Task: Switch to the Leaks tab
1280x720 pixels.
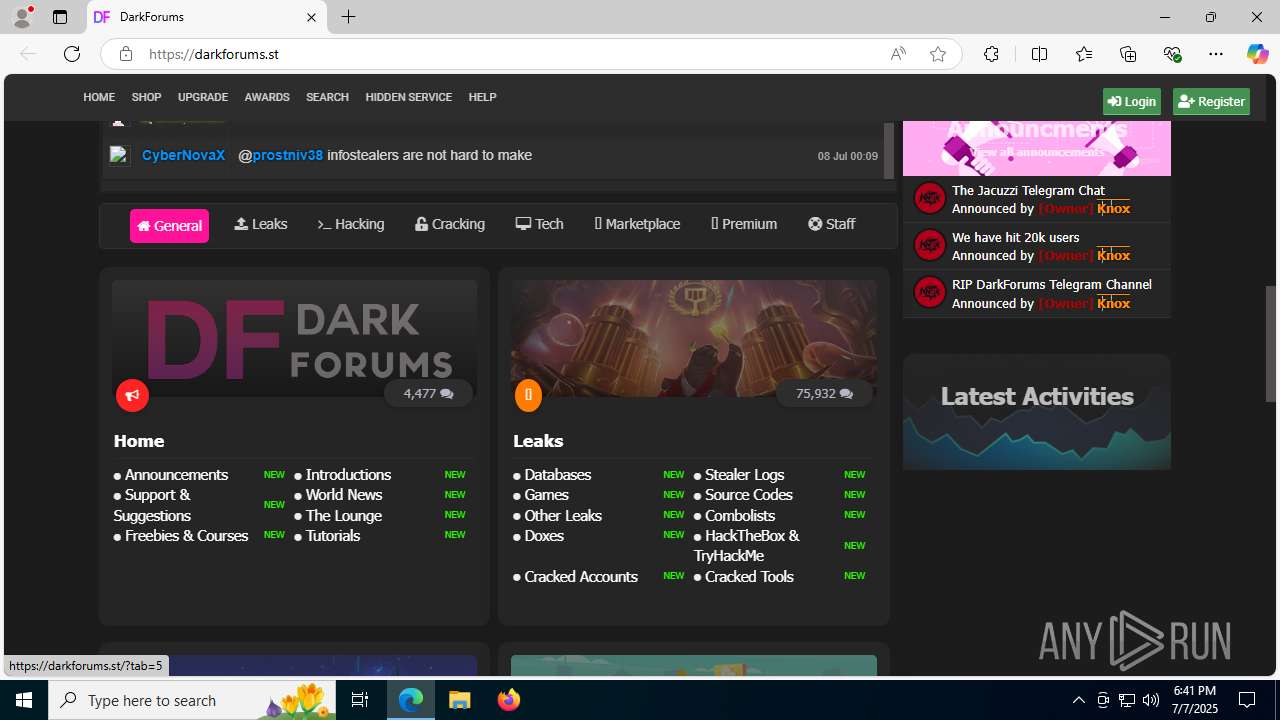Action: pyautogui.click(x=261, y=224)
